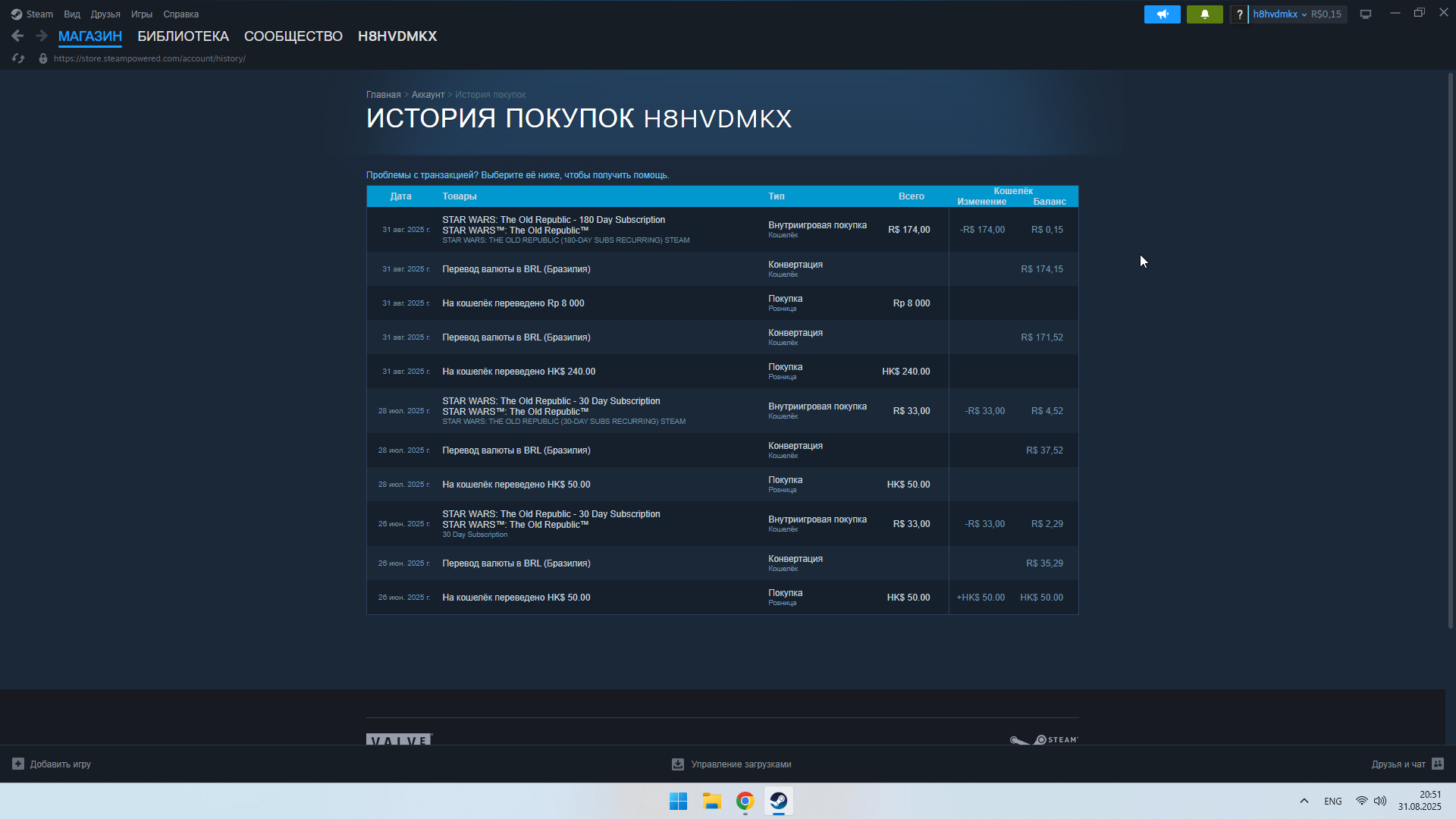Screen dimensions: 1456x819
Task: Switch to the БИБЛИОТЕКА tab
Action: 183,36
